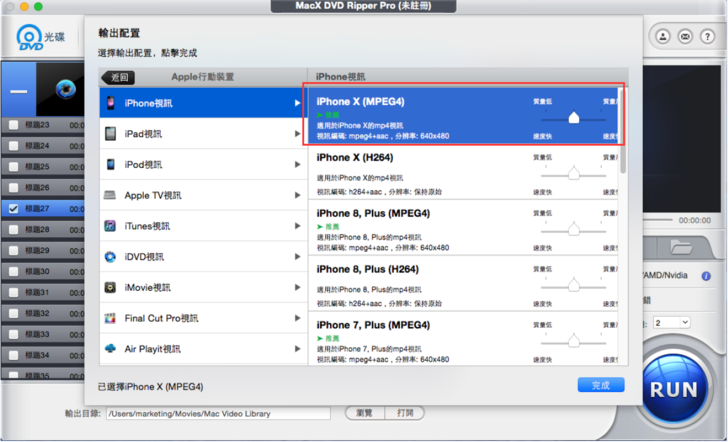This screenshot has height=442, width=728.
Task: Toggle checkbox for 標題30
Action: [13, 271]
